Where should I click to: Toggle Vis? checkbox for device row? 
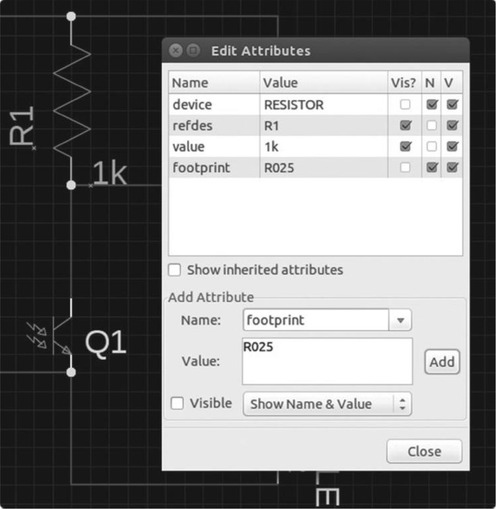[x=405, y=105]
